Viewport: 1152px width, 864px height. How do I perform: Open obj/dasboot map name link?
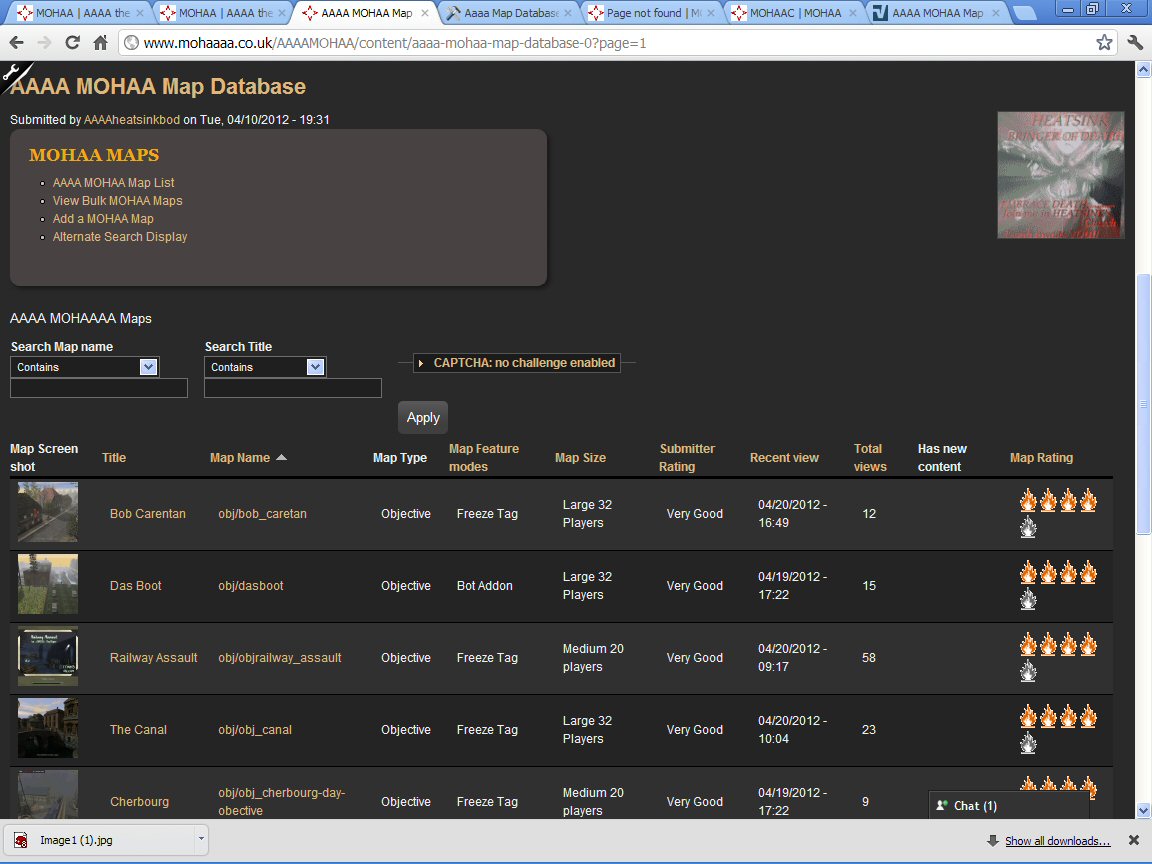pyautogui.click(x=251, y=586)
